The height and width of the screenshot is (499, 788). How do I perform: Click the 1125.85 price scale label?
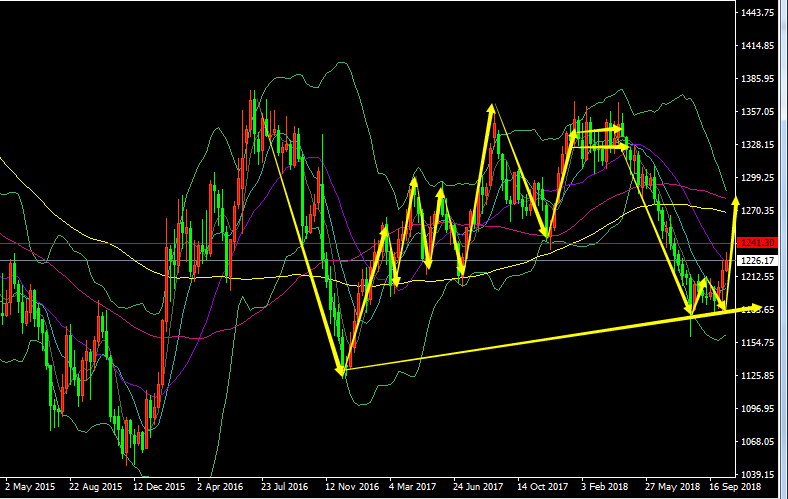coord(757,376)
